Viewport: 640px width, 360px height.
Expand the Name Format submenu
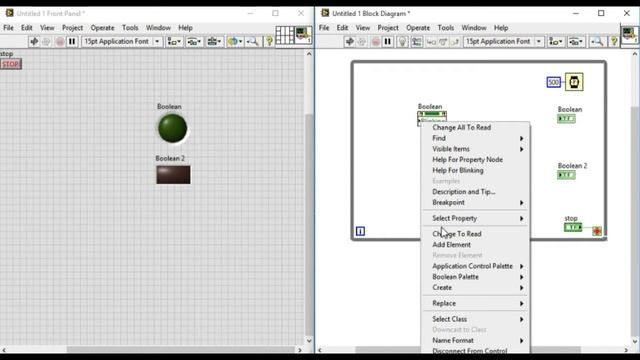476,340
